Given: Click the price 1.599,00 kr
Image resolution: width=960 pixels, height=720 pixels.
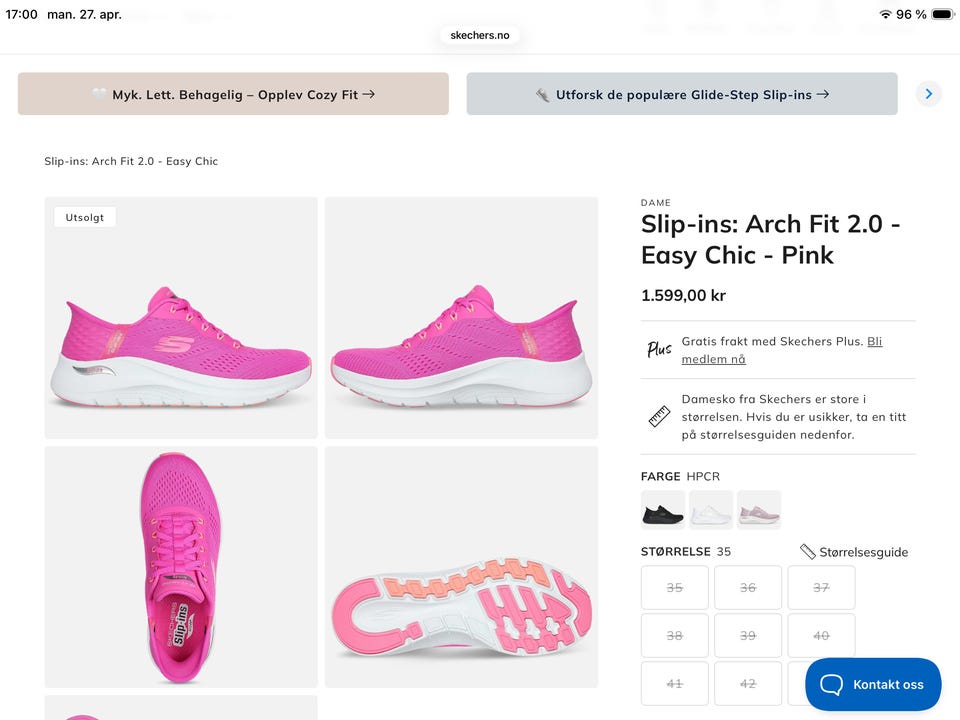Looking at the screenshot, I should pos(683,296).
